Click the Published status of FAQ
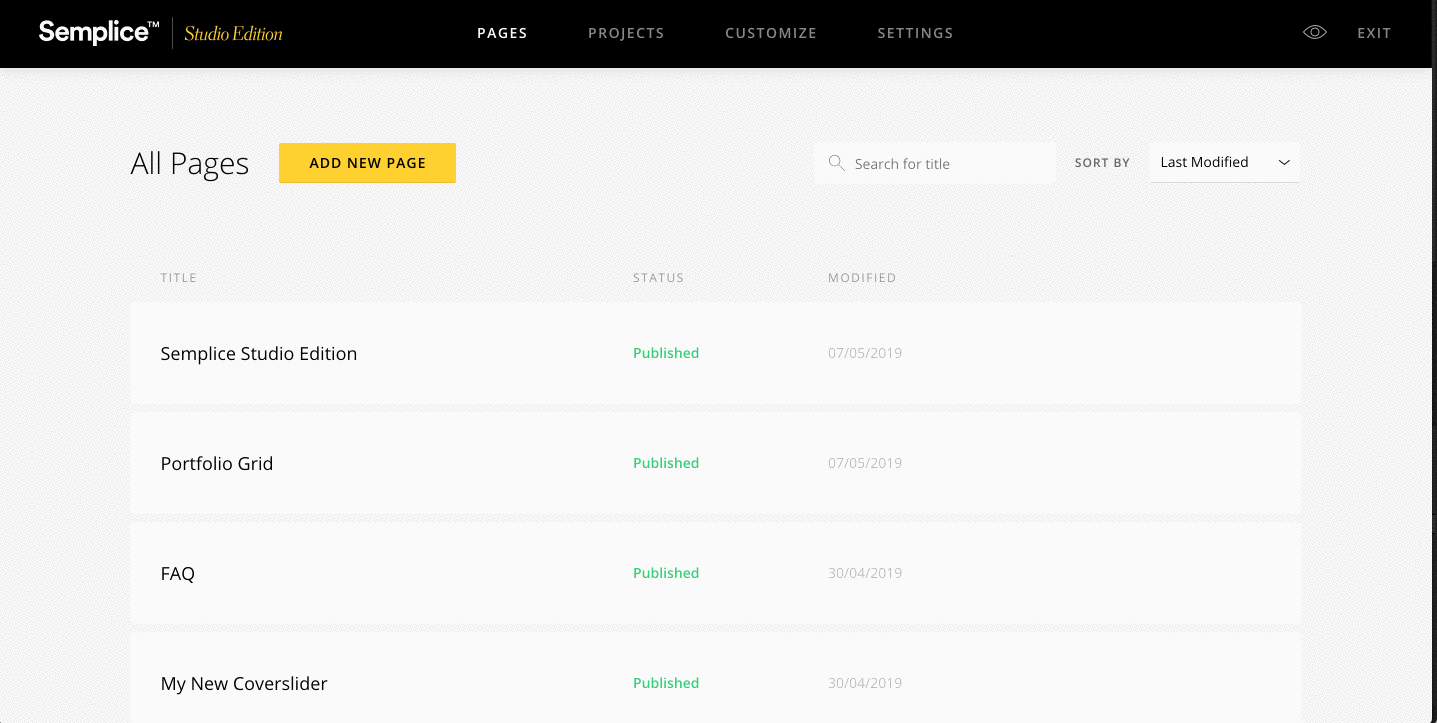Image resolution: width=1437 pixels, height=723 pixels. pyautogui.click(x=665, y=573)
